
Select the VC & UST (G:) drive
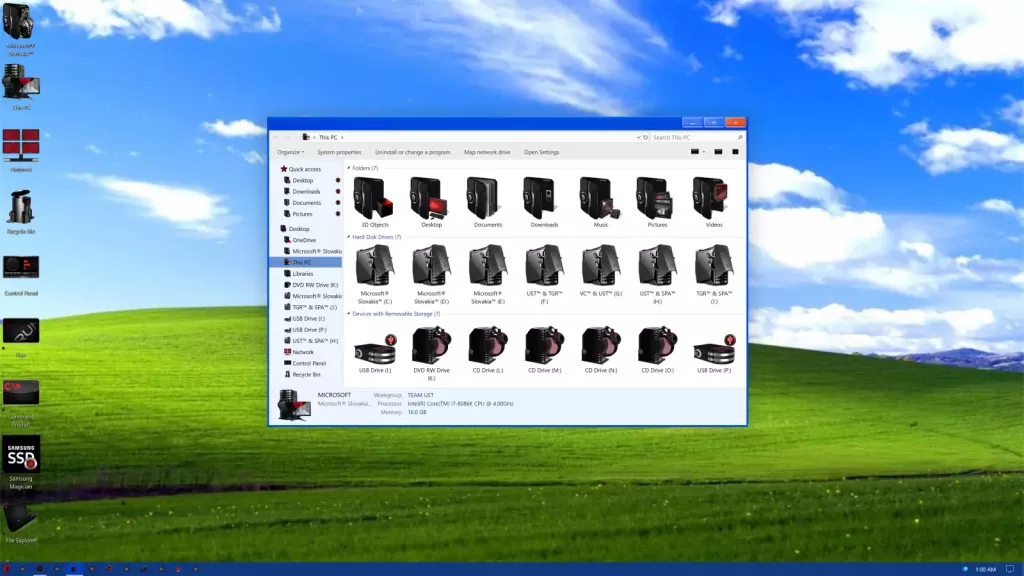point(601,271)
